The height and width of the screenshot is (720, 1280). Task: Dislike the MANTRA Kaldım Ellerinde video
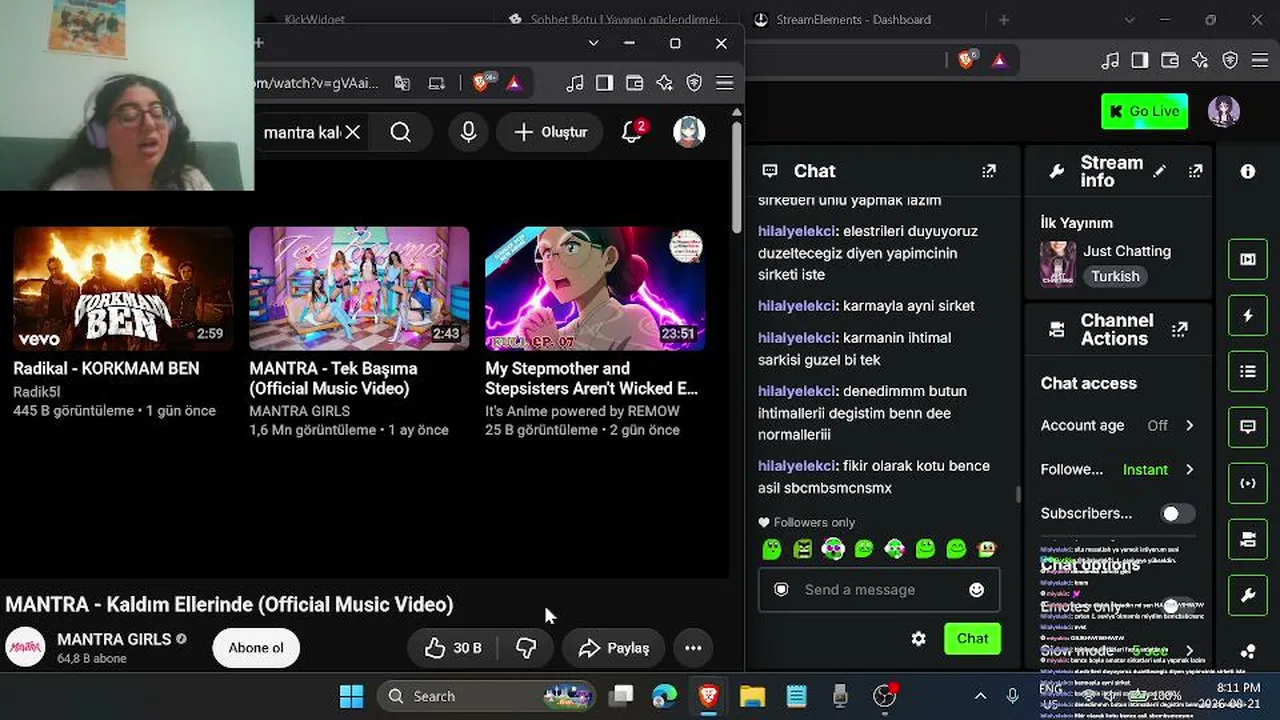(x=526, y=648)
